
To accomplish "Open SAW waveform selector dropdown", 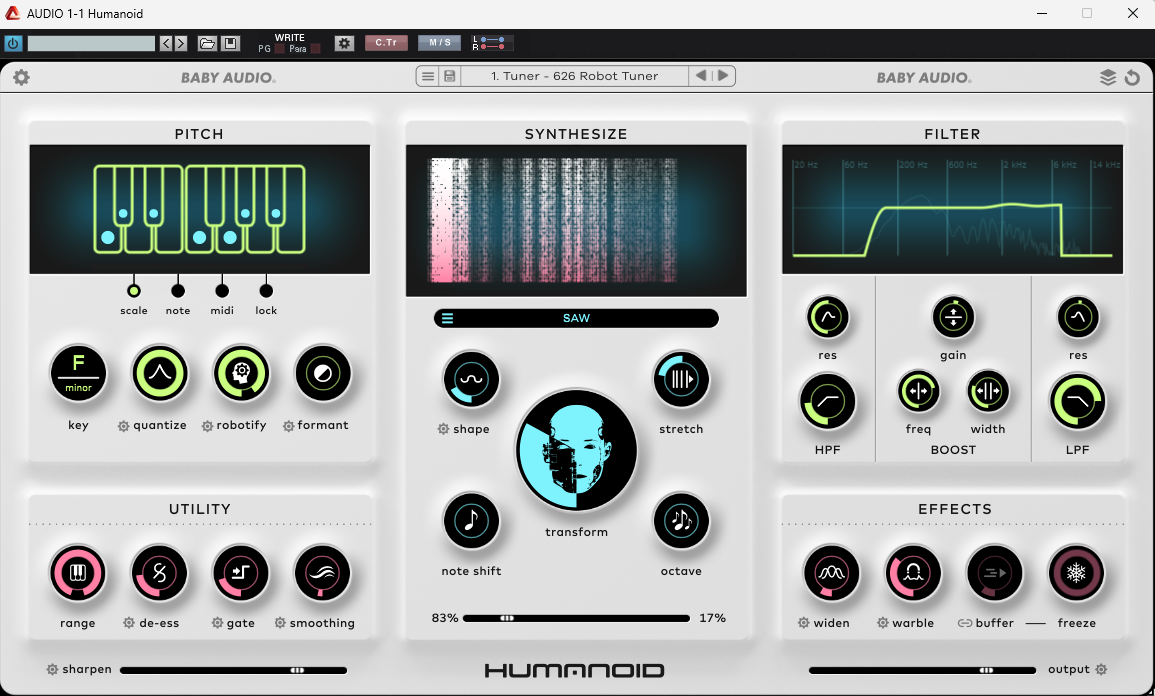I will coord(576,318).
